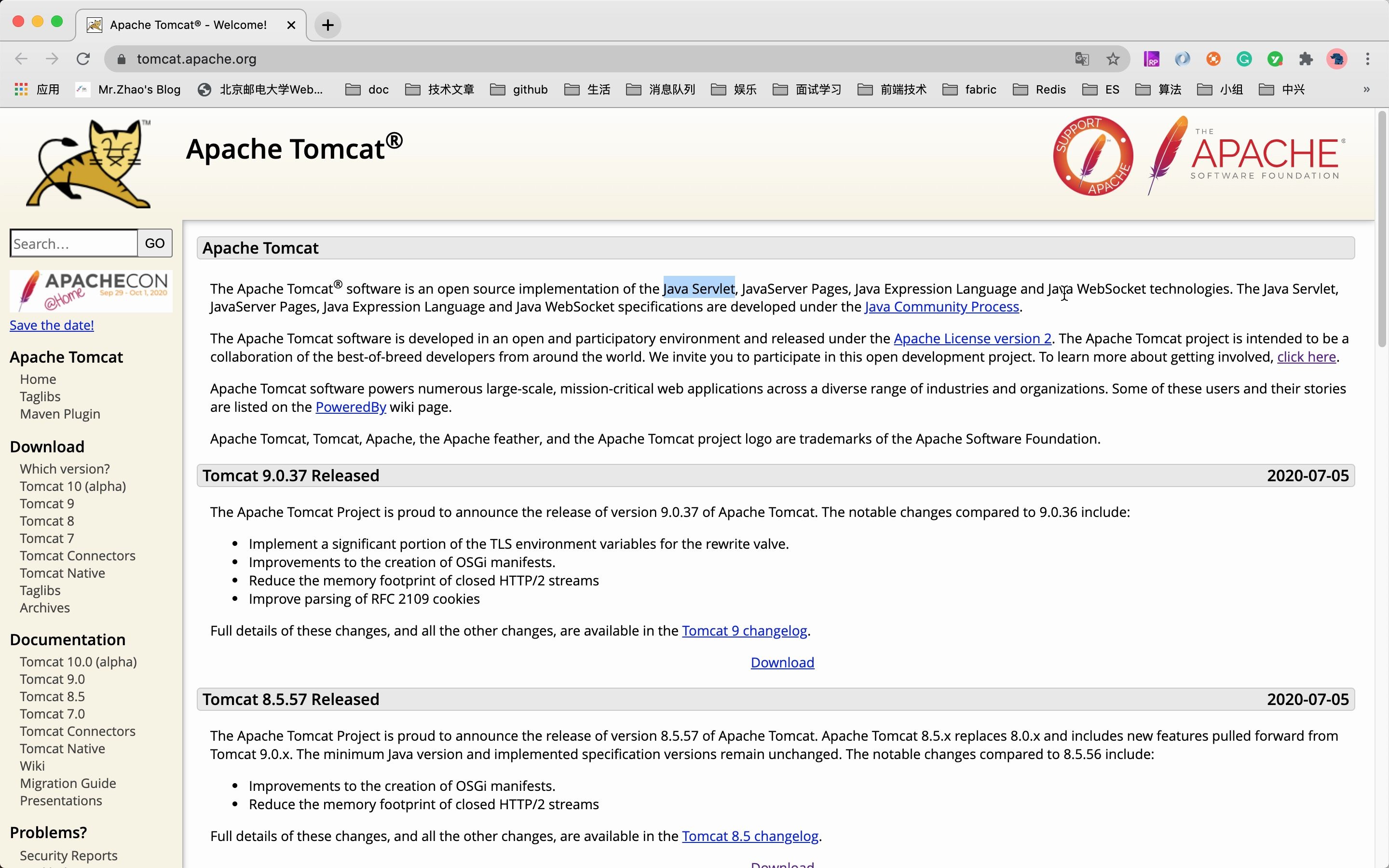This screenshot has width=1389, height=868.
Task: Open the PoweredBy wiki link
Action: [351, 407]
